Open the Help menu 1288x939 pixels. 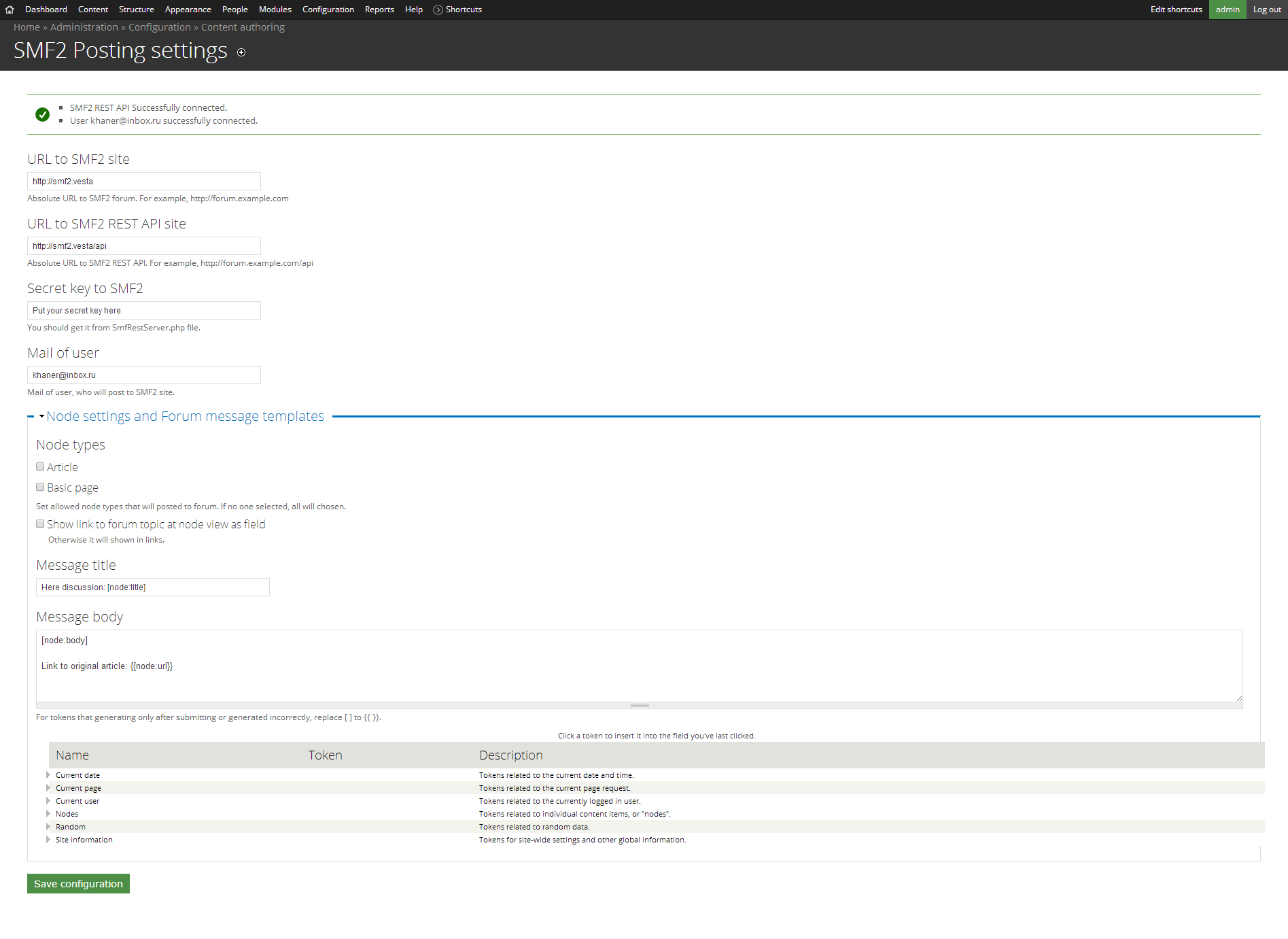(414, 10)
